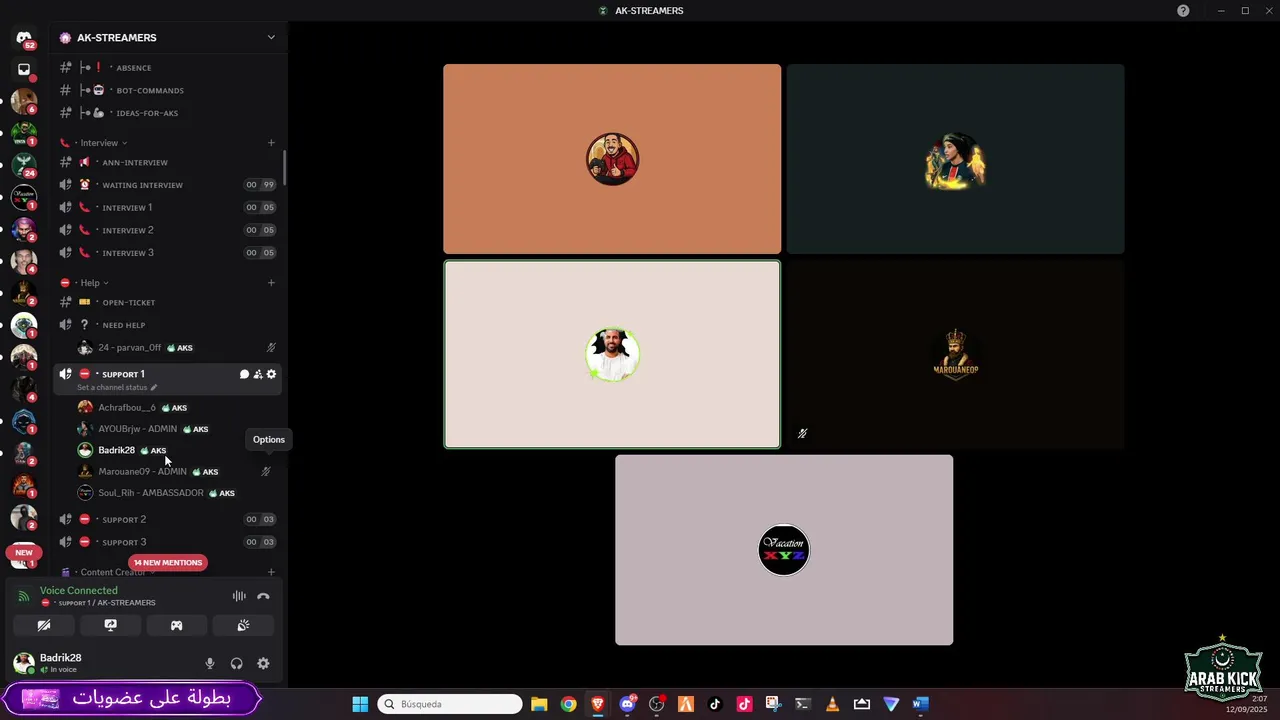The width and height of the screenshot is (1280, 720).
Task: Open VLC media player from taskbar
Action: click(832, 704)
